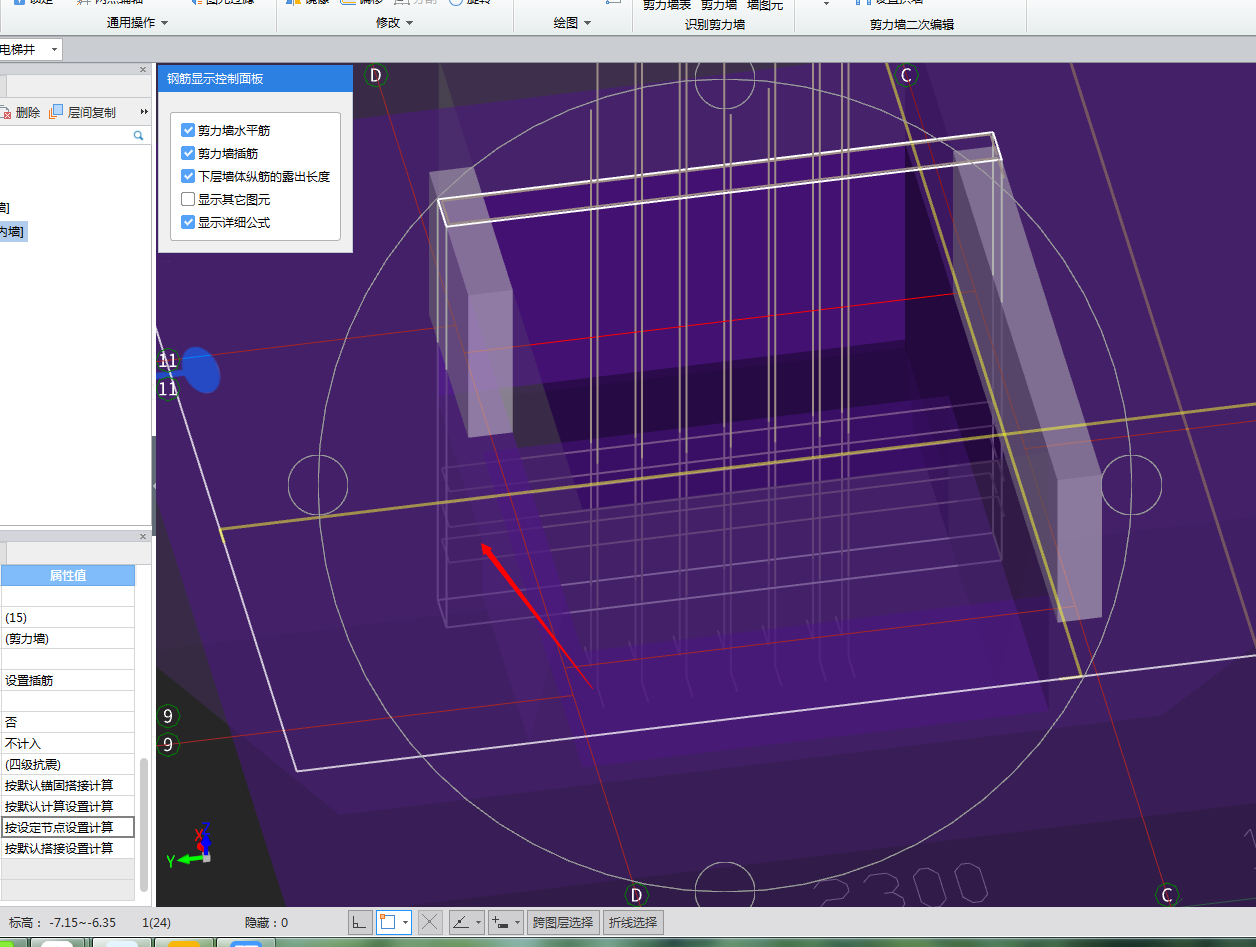Close the upper component list panel

tap(143, 70)
